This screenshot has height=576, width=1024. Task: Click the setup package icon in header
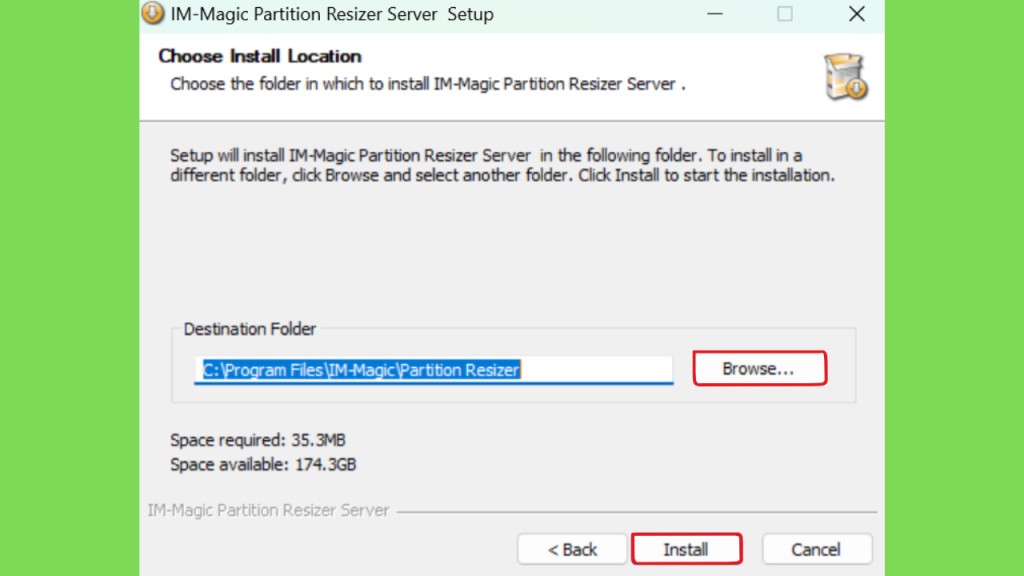pos(846,77)
